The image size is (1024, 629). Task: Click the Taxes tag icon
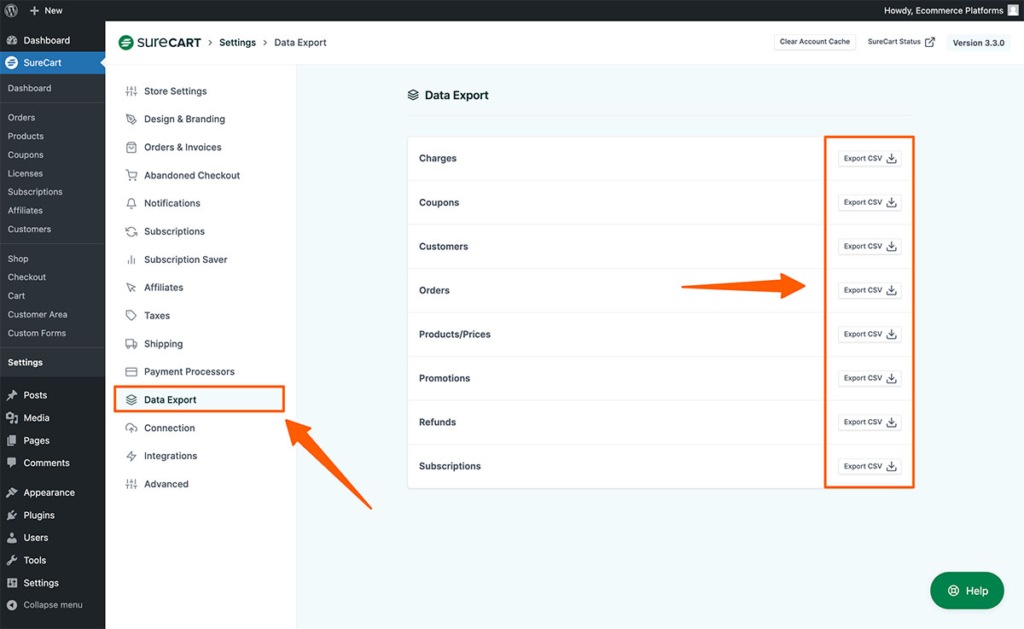tap(131, 315)
